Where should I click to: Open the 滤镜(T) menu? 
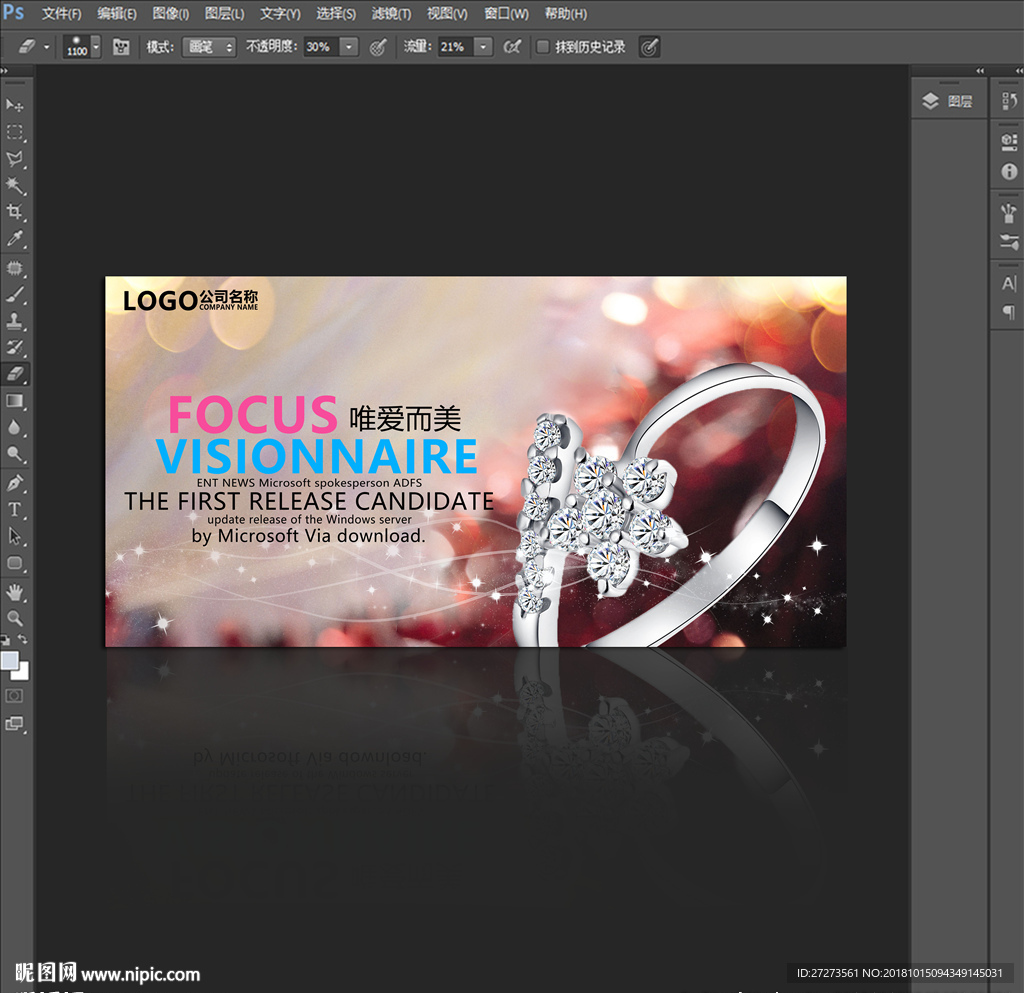391,14
